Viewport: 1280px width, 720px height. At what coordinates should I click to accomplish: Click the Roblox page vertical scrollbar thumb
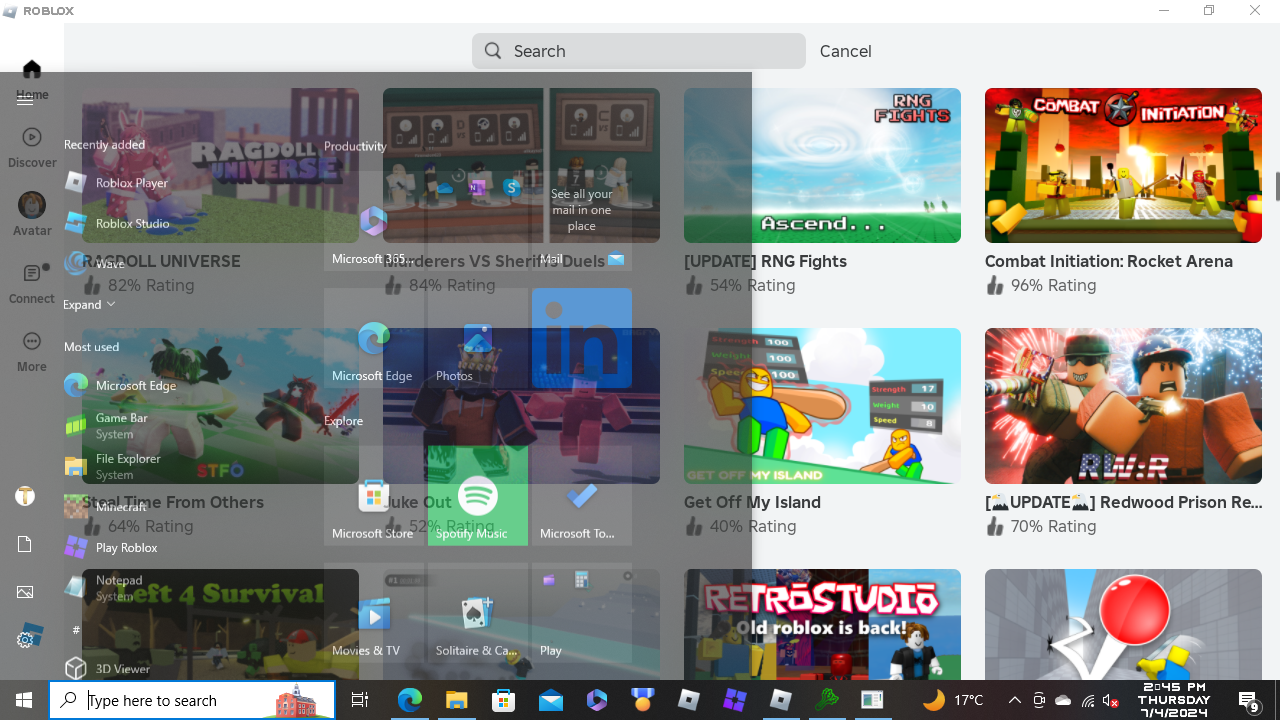(x=1276, y=186)
